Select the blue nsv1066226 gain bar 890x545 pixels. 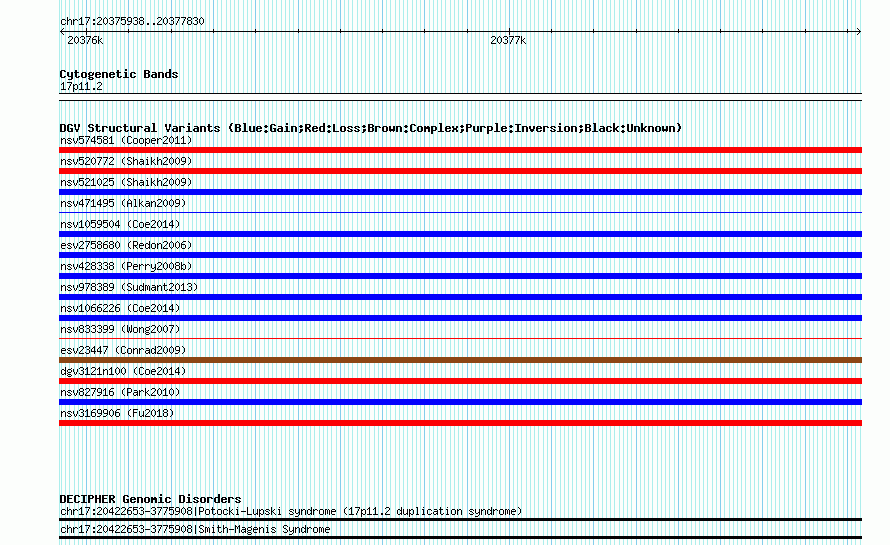(x=460, y=318)
